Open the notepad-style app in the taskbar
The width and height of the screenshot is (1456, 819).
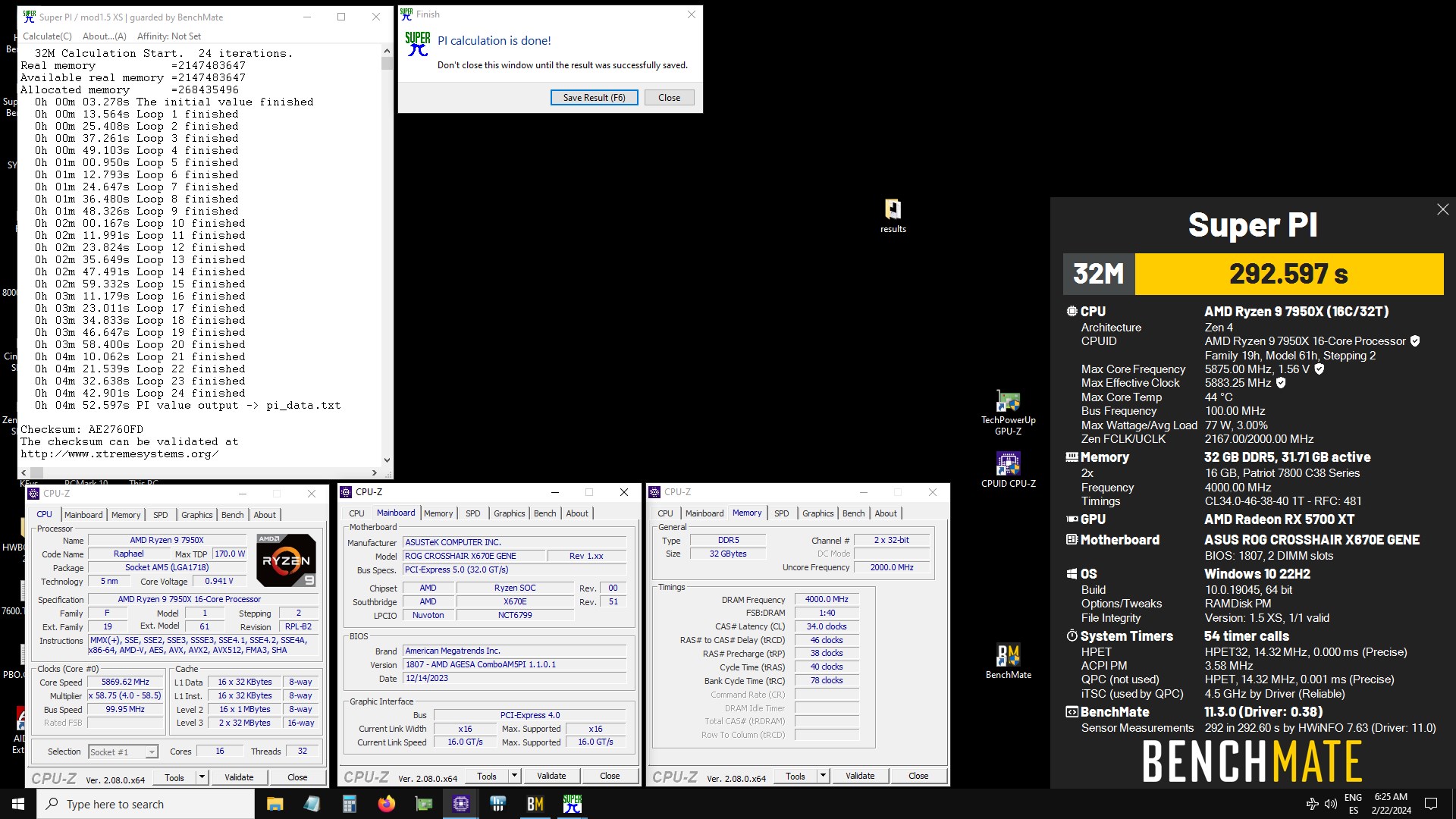coord(312,804)
